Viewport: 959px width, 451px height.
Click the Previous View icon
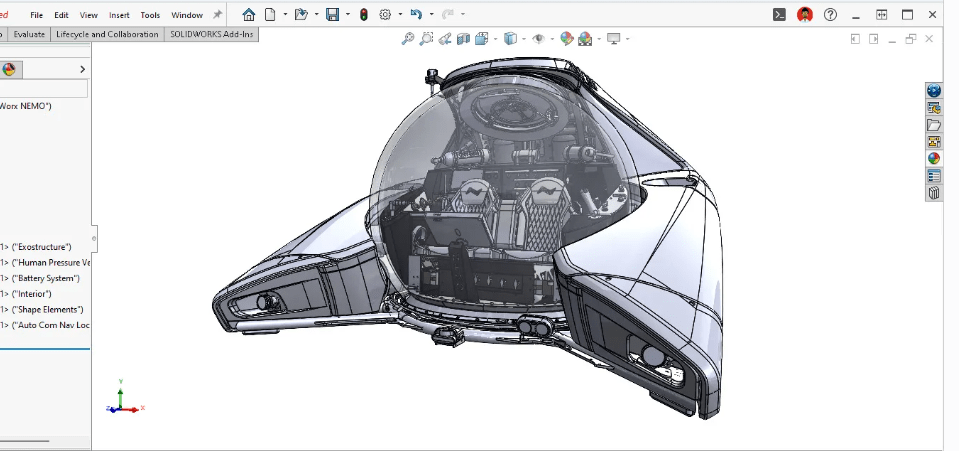pos(445,39)
